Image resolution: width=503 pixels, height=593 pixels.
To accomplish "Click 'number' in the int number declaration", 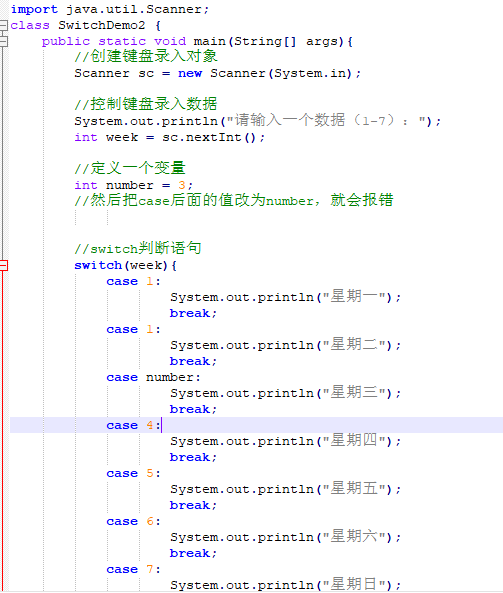I will click(x=130, y=185).
